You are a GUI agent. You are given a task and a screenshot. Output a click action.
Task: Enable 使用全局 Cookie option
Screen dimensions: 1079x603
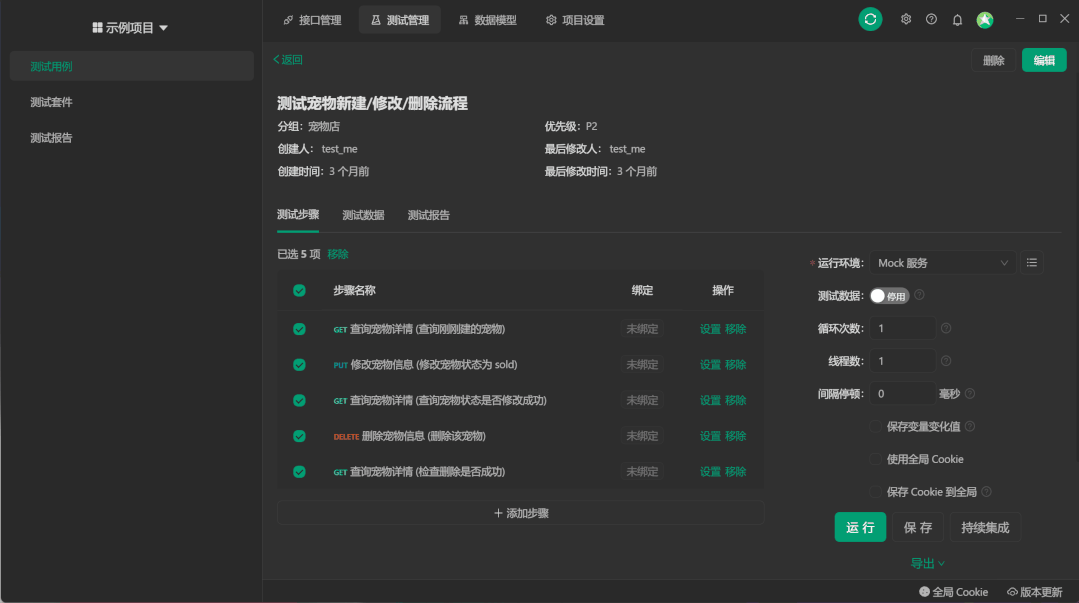pyautogui.click(x=875, y=459)
